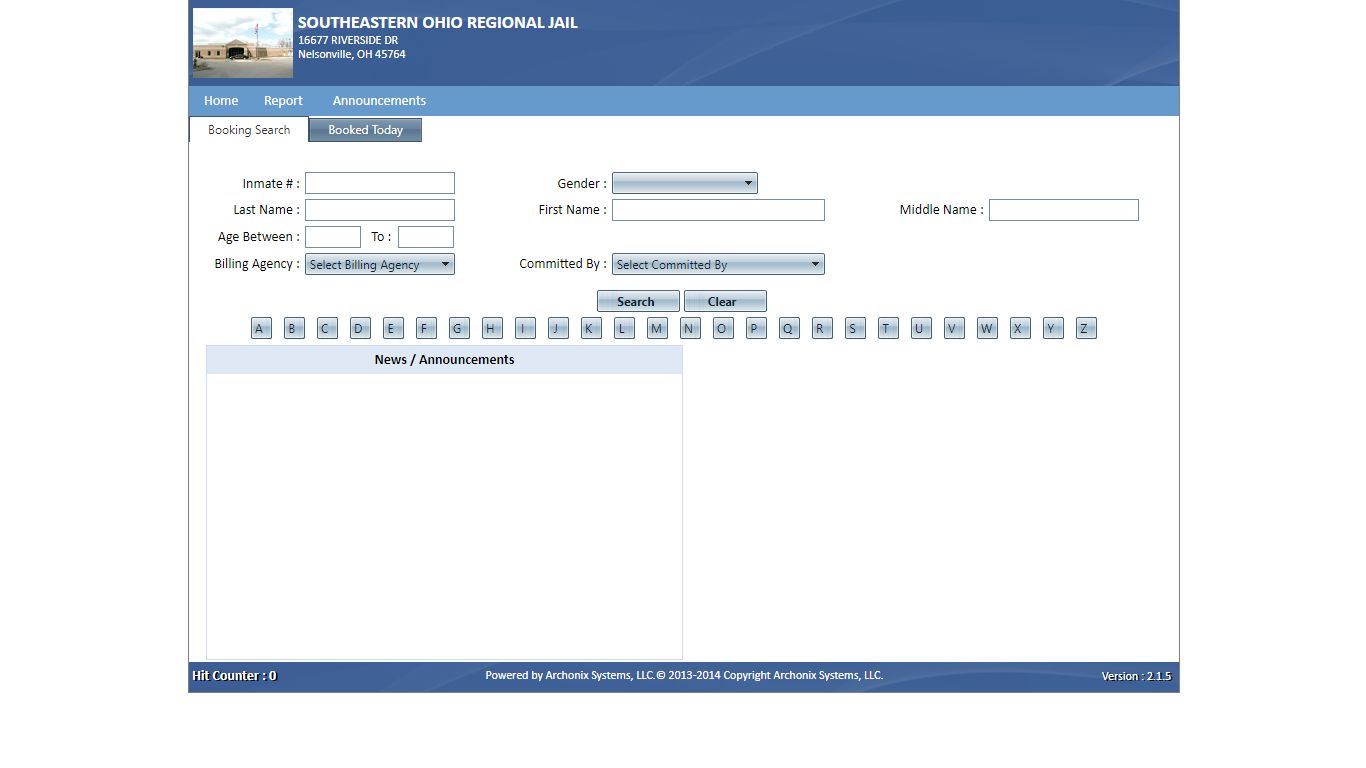Filter inmates by letter Z
This screenshot has height=768, width=1366.
tap(1086, 328)
